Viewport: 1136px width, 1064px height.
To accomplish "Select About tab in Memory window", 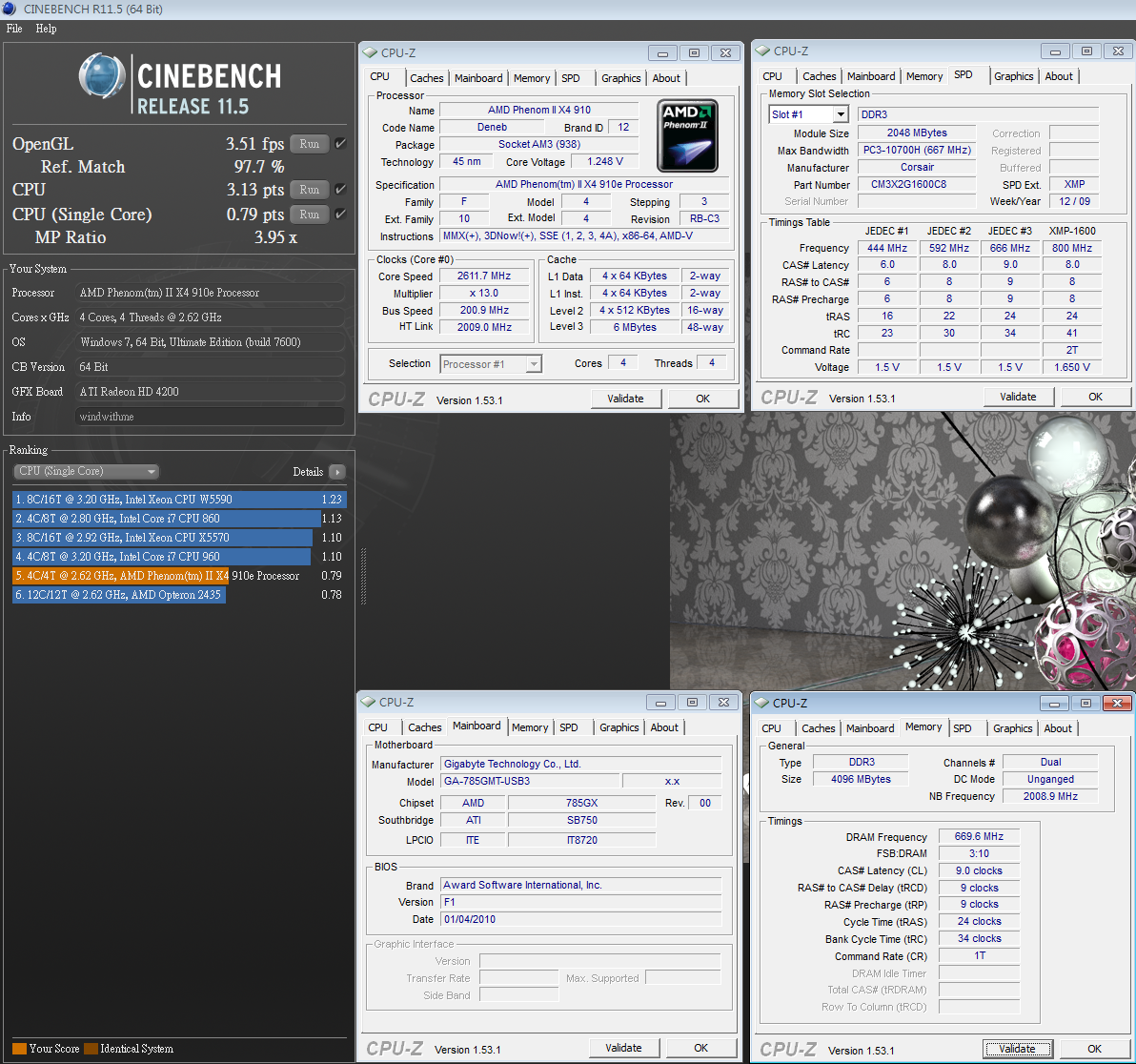I will 1058,728.
